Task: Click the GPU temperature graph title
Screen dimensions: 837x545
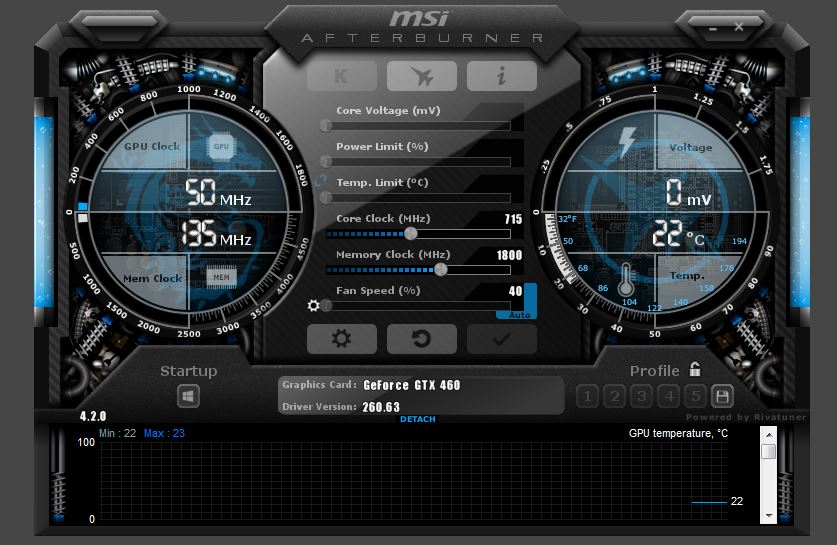Action: point(678,433)
